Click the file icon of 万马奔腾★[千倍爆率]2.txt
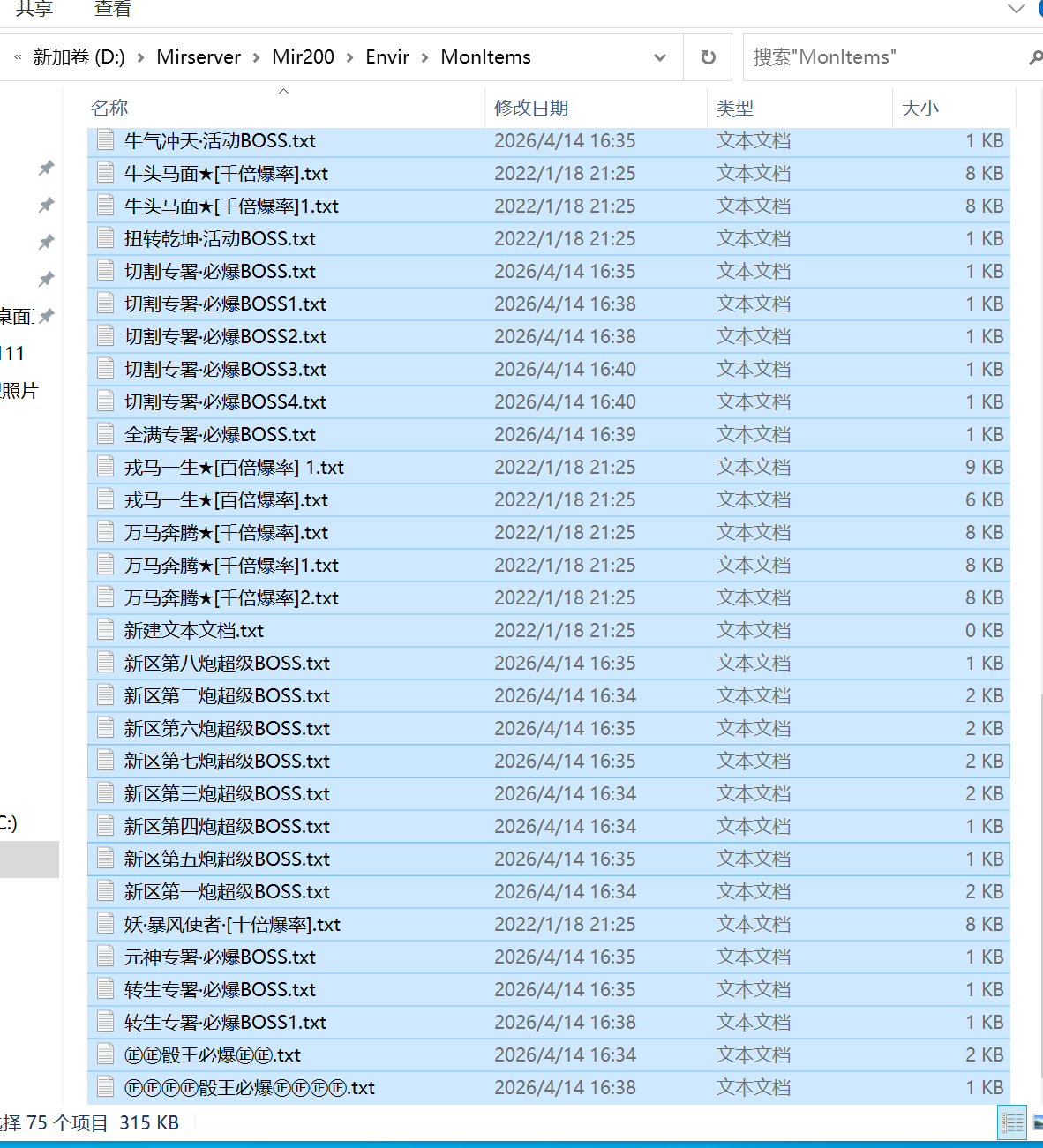This screenshot has height=1148, width=1043. pyautogui.click(x=105, y=597)
